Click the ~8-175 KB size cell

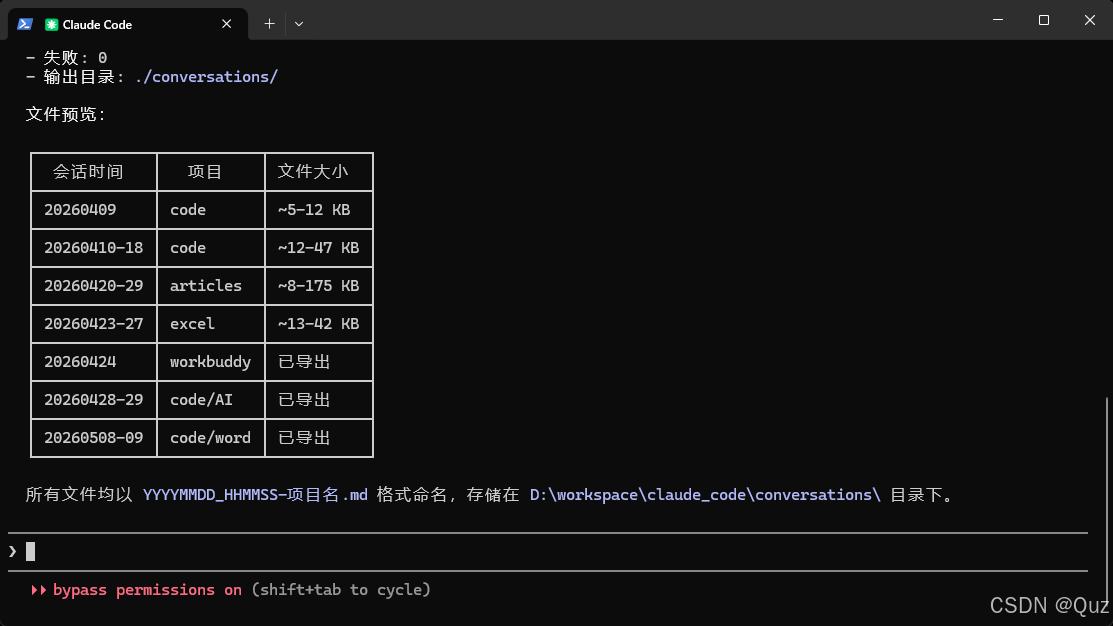tap(319, 286)
